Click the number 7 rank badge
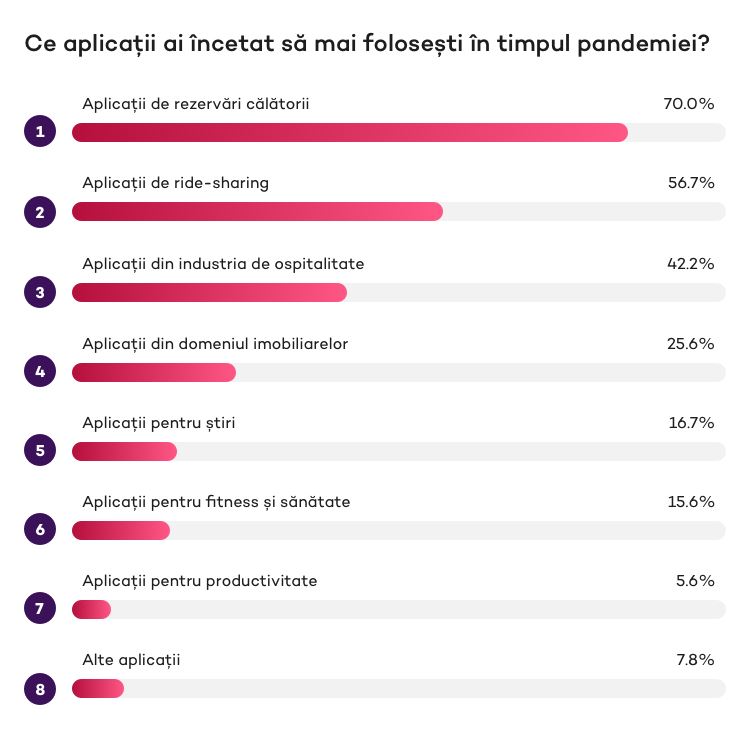750x746 pixels. point(40,608)
